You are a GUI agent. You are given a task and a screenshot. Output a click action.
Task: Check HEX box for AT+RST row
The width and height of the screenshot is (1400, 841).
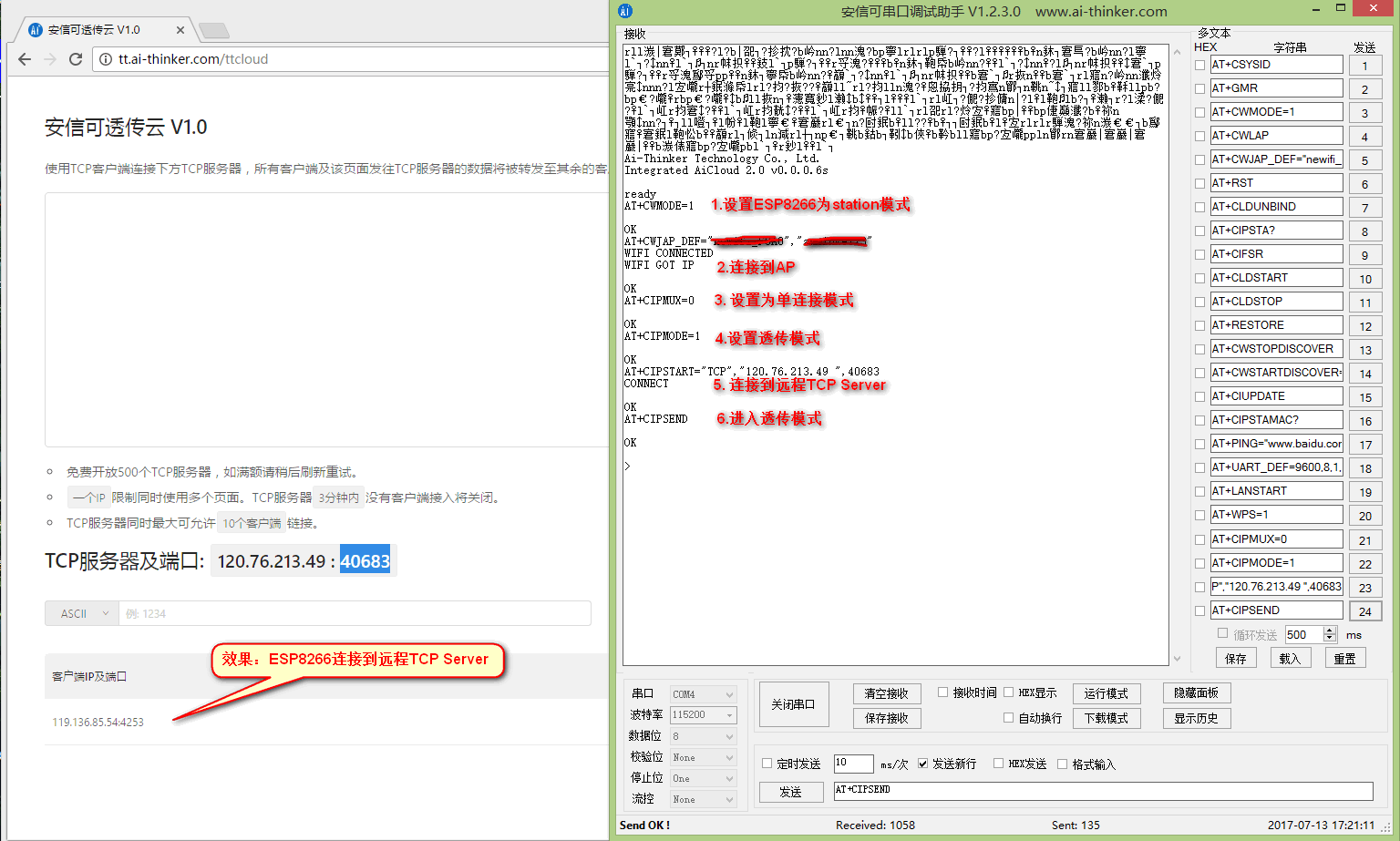1200,183
